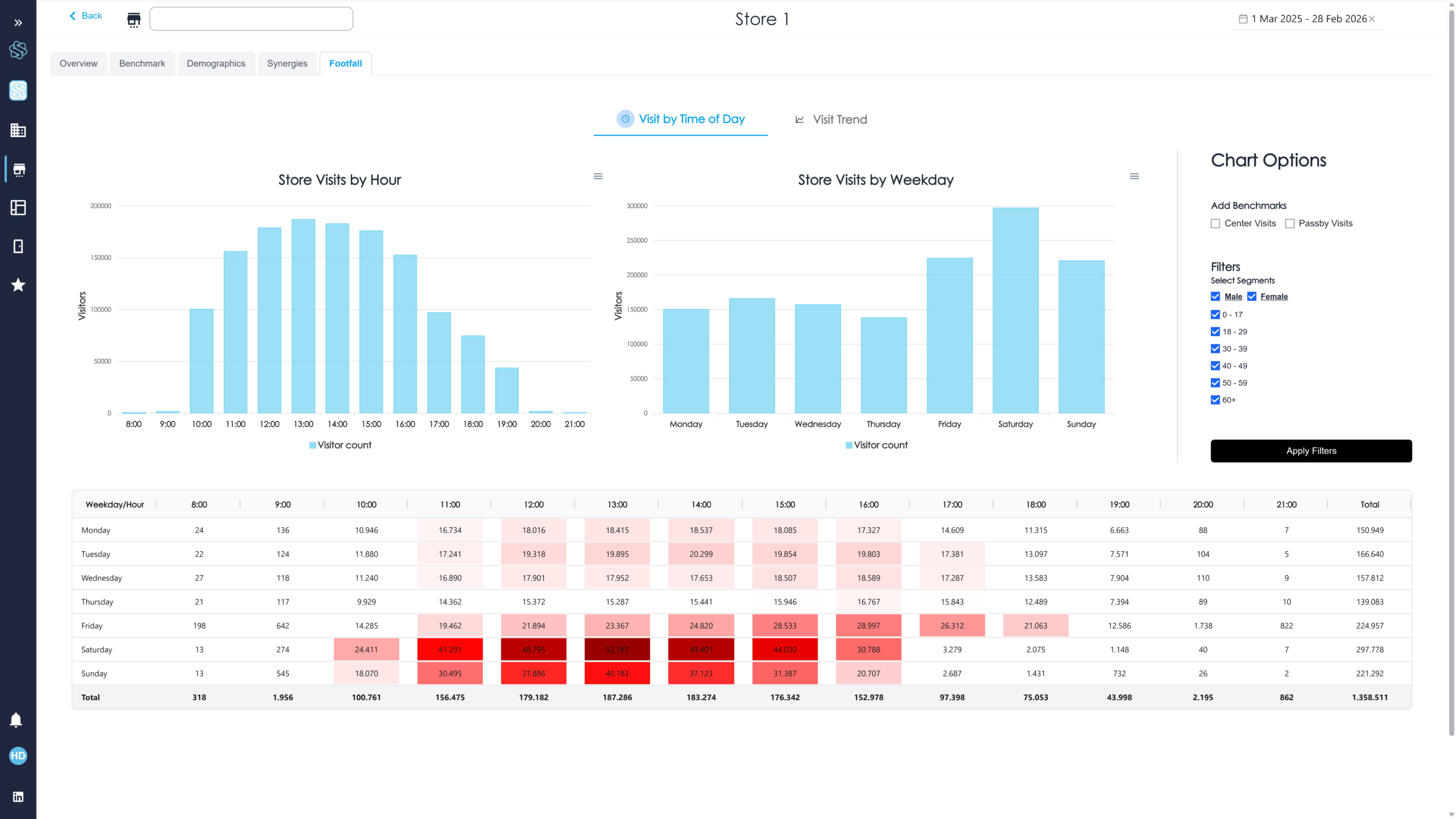
Task: Enable Passby Visits benchmark checkbox
Action: [x=1290, y=224]
